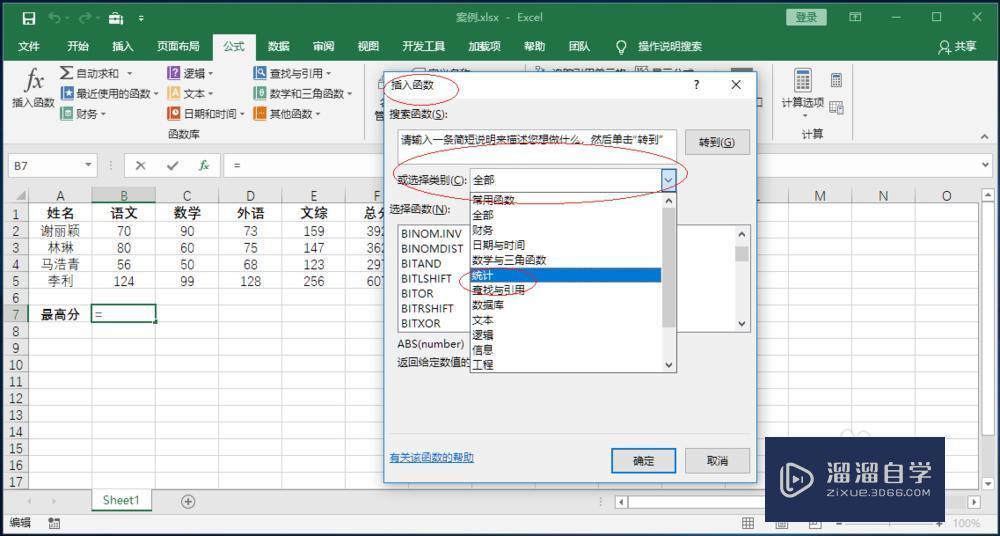Viewport: 1000px width, 536px height.
Task: Click the Sign in (登录) button
Action: 806,17
